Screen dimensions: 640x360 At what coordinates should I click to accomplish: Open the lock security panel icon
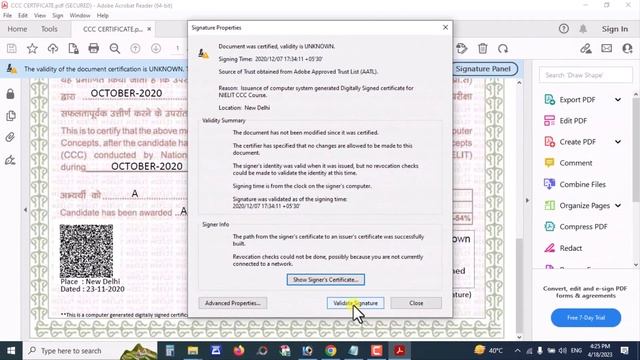11,94
